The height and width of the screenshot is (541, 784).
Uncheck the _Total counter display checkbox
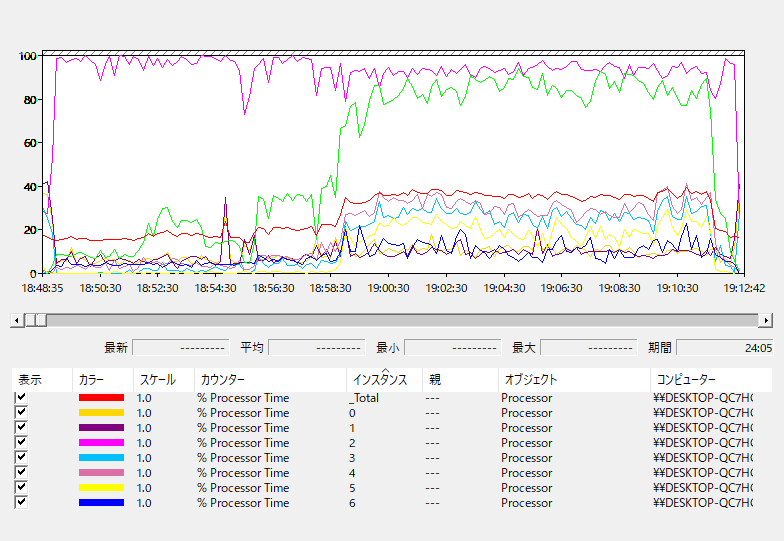pos(21,398)
